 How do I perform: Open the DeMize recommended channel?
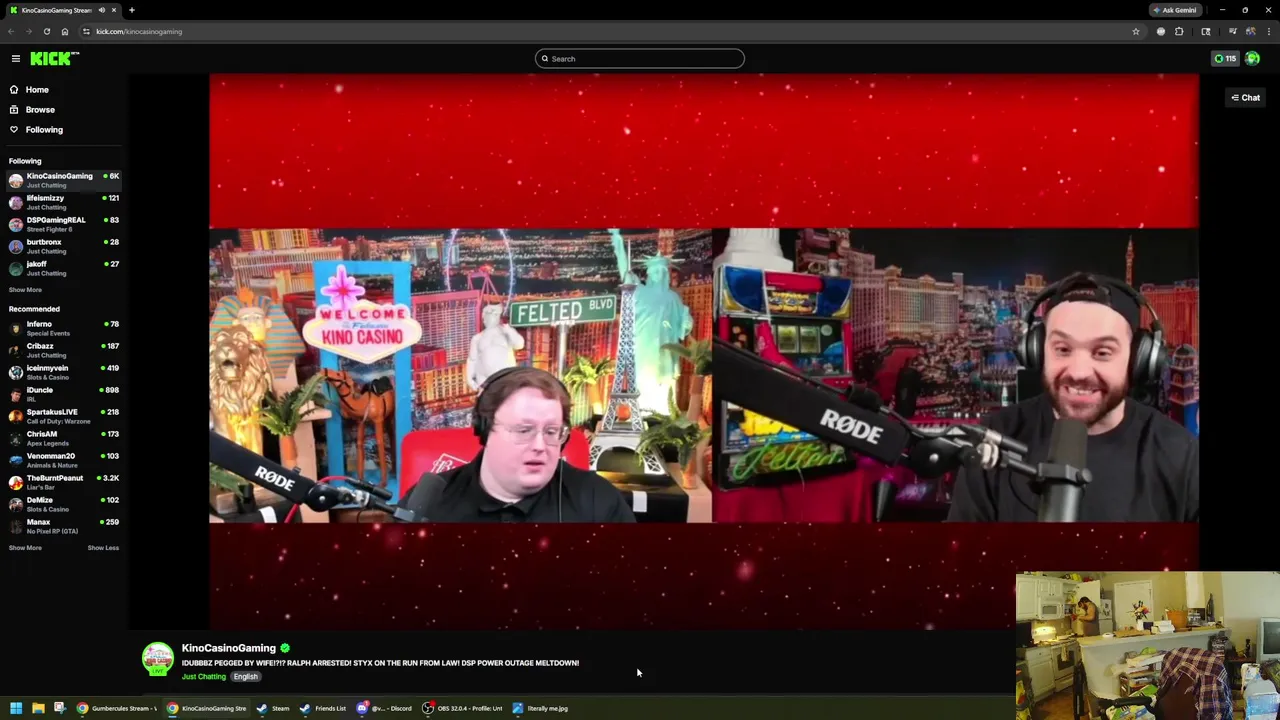pyautogui.click(x=64, y=504)
